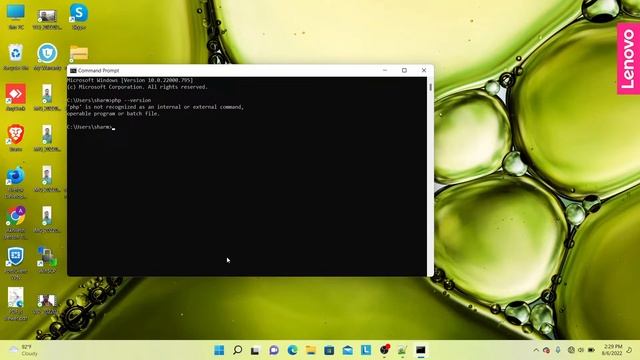Open the clock showing 2:29 PM
640x360 pixels.
tap(612, 350)
